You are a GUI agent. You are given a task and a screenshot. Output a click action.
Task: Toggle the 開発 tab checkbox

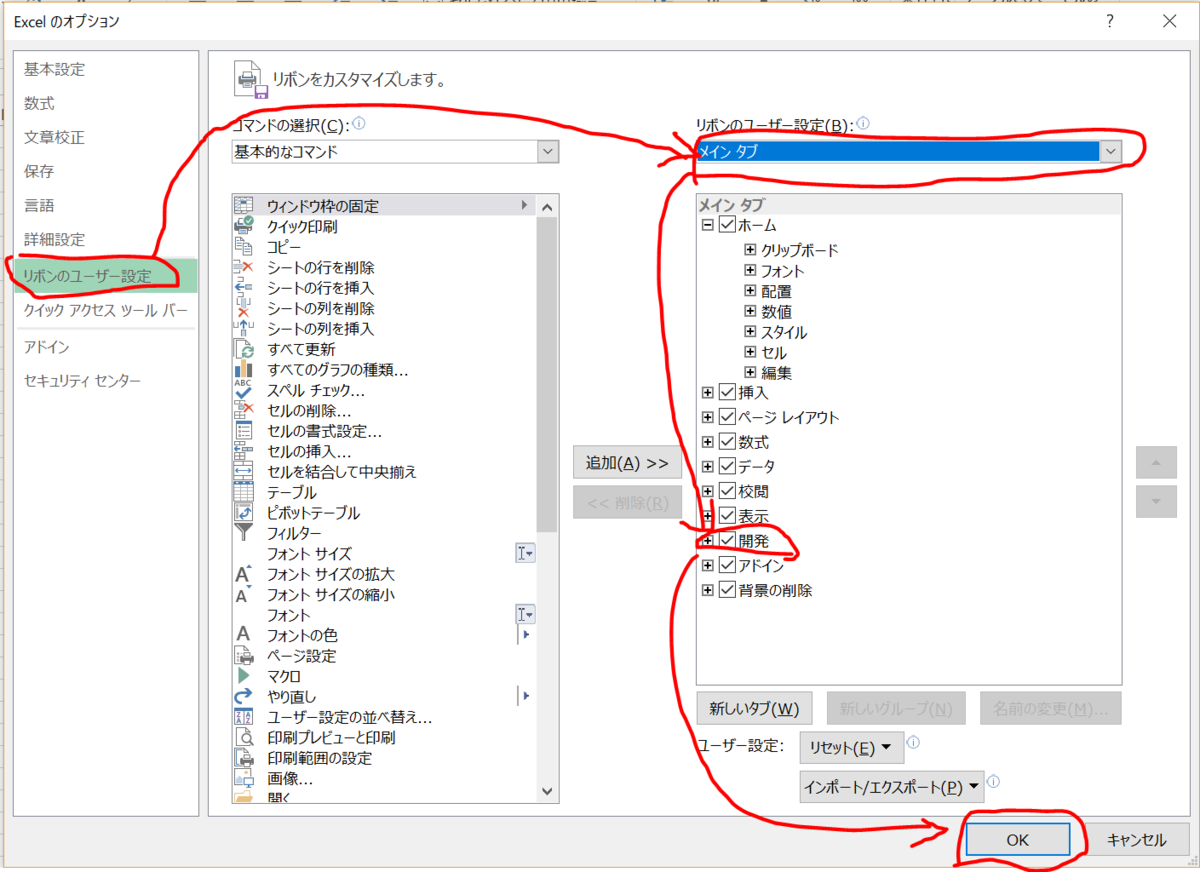pyautogui.click(x=727, y=540)
